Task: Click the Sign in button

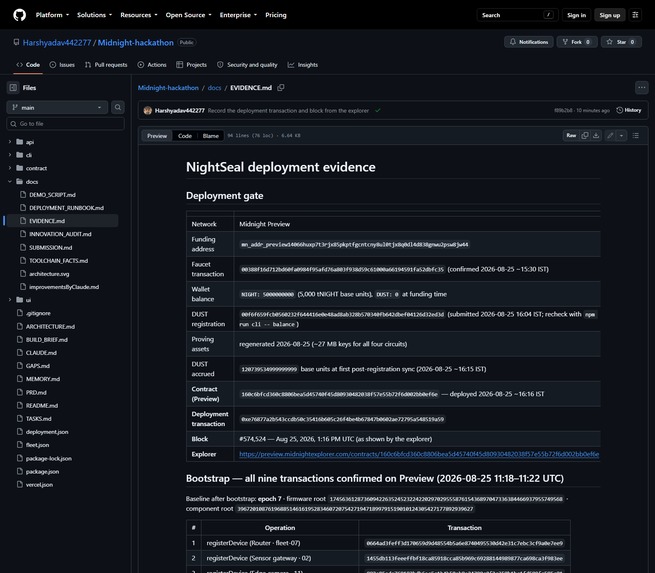Action: tap(576, 15)
